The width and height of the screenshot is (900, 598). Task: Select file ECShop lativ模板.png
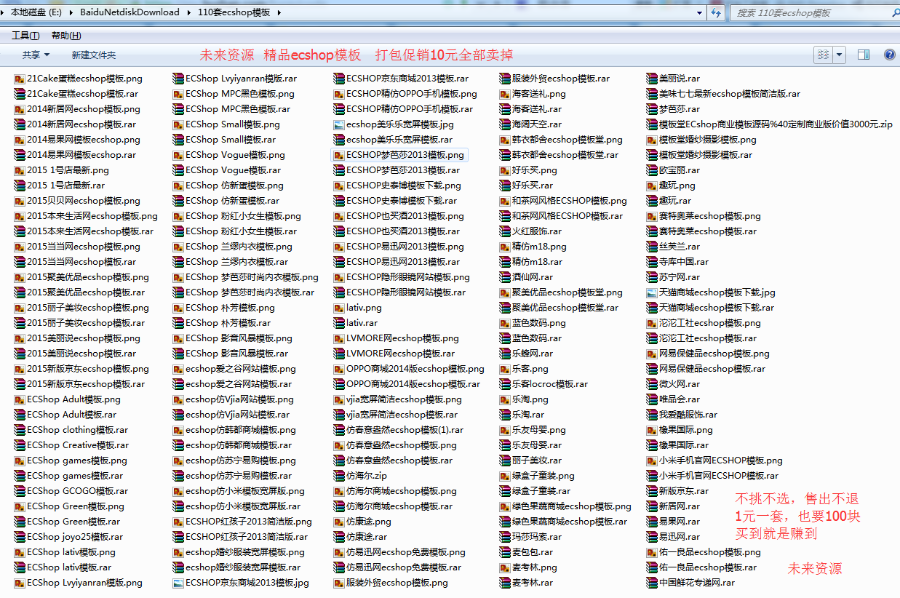coord(65,553)
